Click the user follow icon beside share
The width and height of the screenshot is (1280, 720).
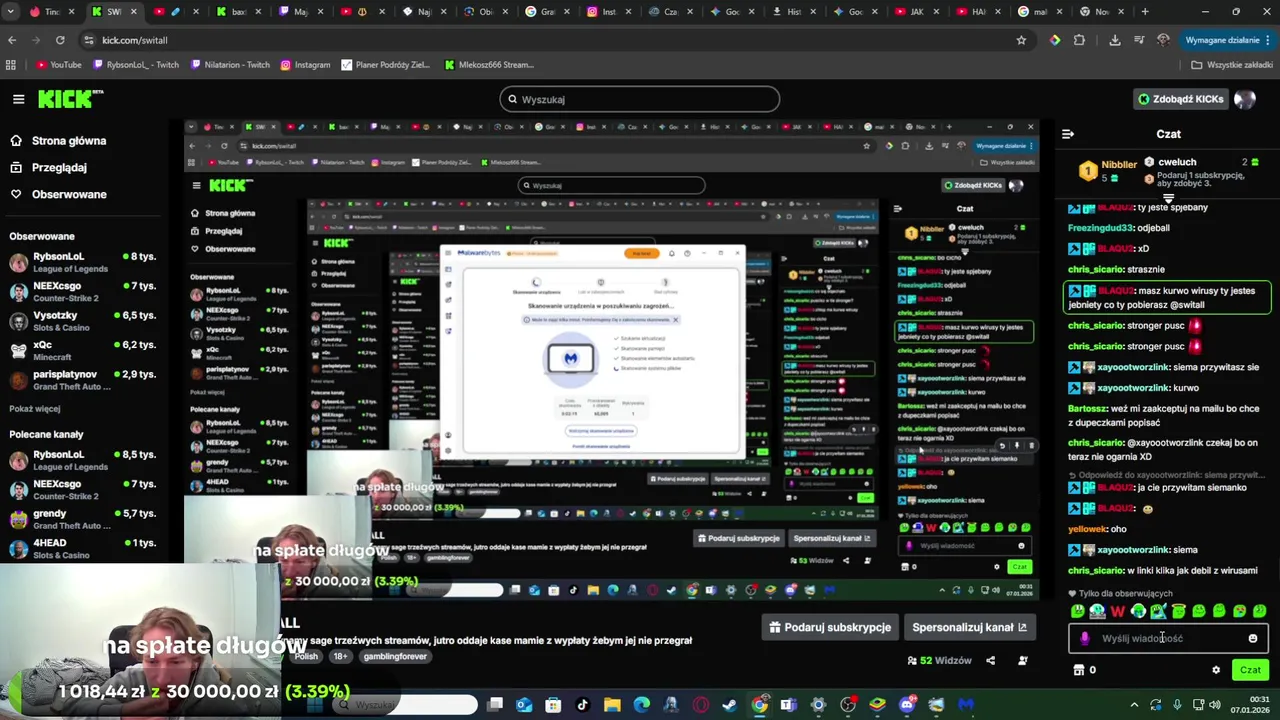tap(1022, 660)
